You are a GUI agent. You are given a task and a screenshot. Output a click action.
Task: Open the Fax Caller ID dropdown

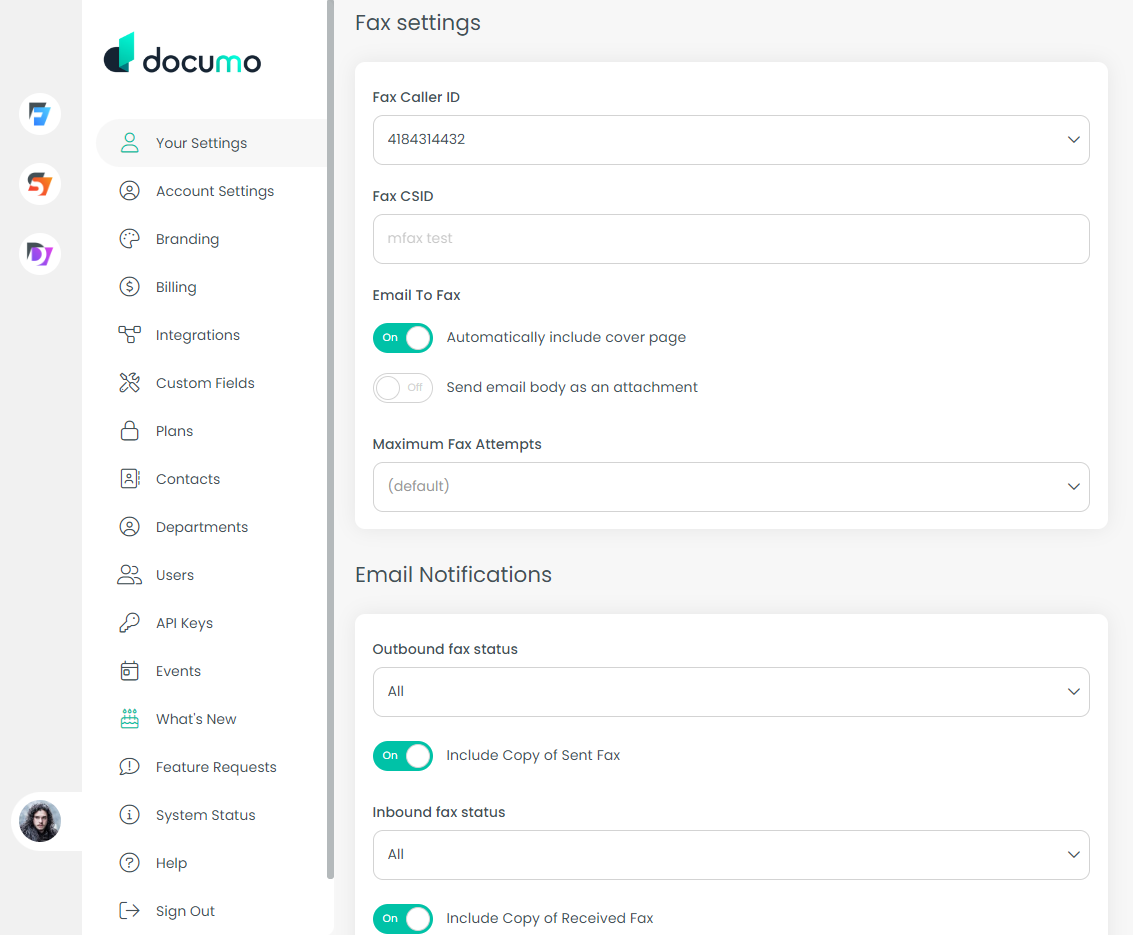click(x=730, y=140)
